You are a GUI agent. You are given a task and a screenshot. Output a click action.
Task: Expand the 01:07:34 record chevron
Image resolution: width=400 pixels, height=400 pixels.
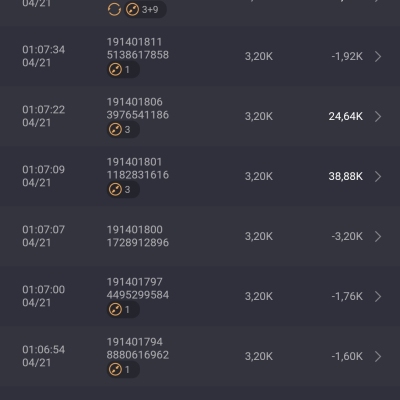click(x=378, y=56)
